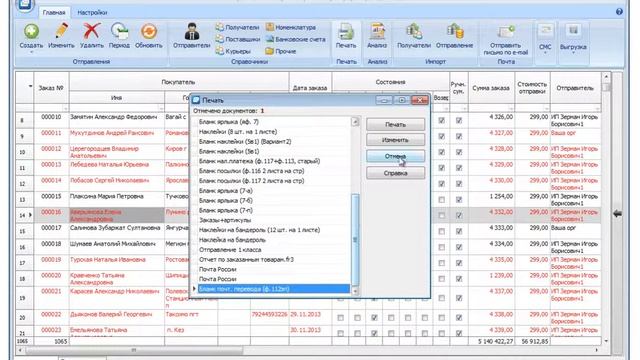The image size is (640, 360).
Task: Toggle Ручн. сум. checkbox for order 000017
Action: coord(459,231)
